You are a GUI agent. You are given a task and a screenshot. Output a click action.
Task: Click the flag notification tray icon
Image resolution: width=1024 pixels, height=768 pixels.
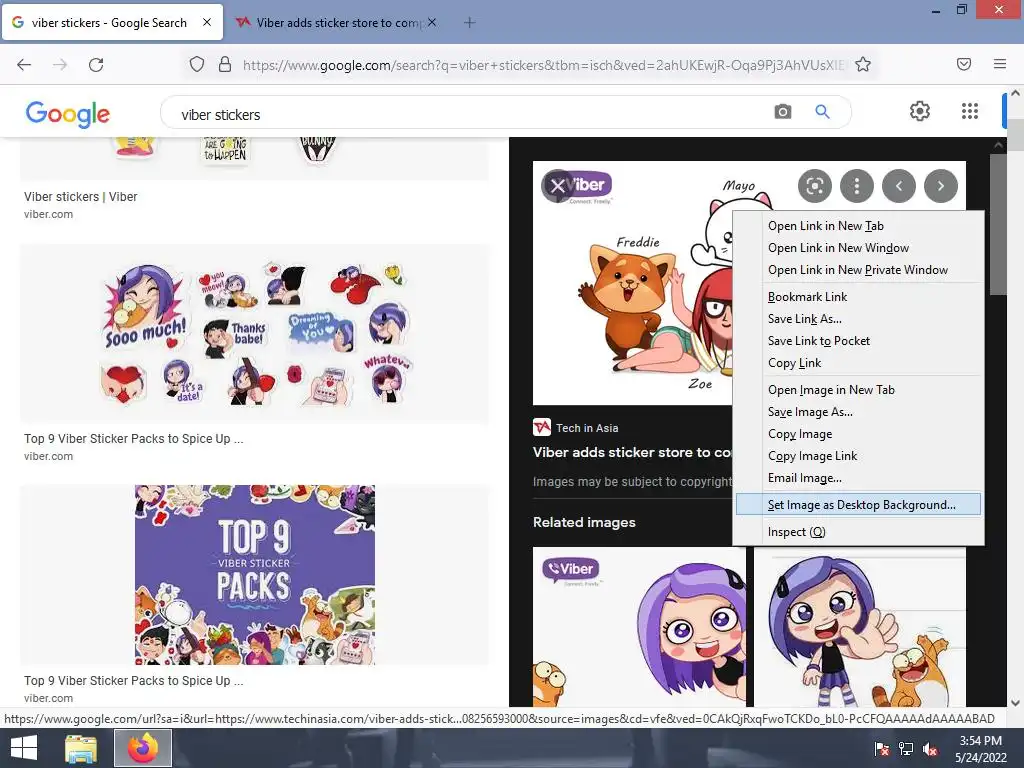coord(882,749)
